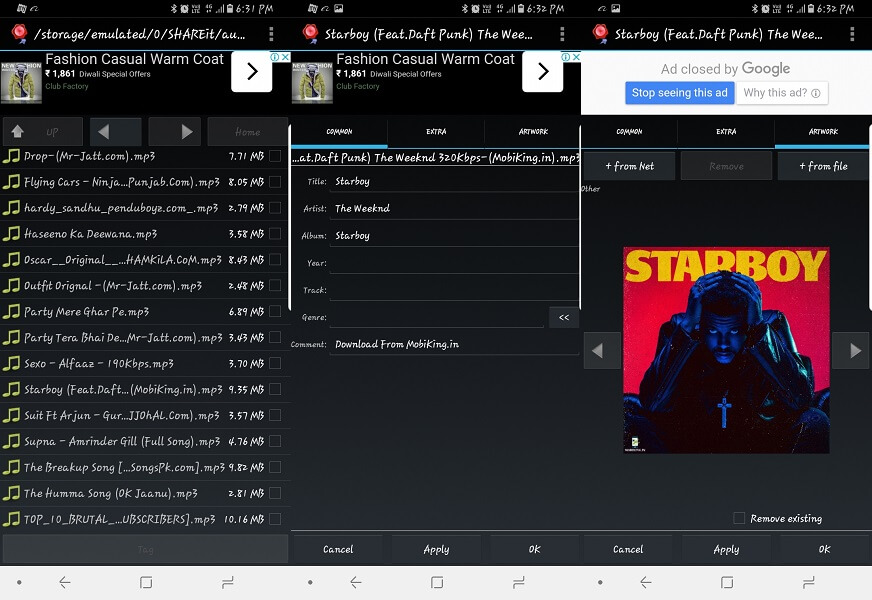Confirm with OK on the Artwork screen
872x600 pixels.
pyautogui.click(x=824, y=549)
